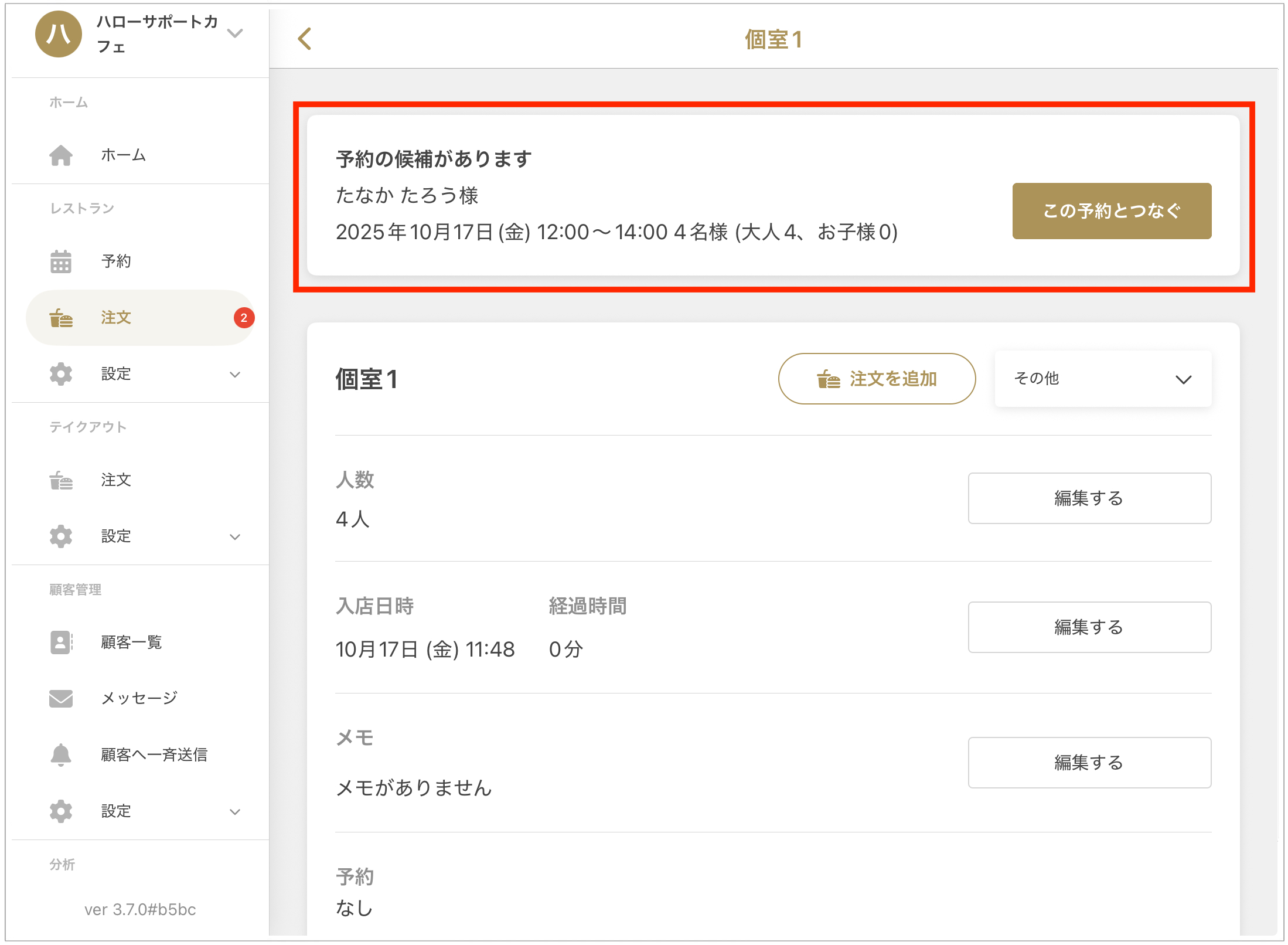Expand restaurant 設定 submenu chevron
The width and height of the screenshot is (1288, 945).
(235, 375)
